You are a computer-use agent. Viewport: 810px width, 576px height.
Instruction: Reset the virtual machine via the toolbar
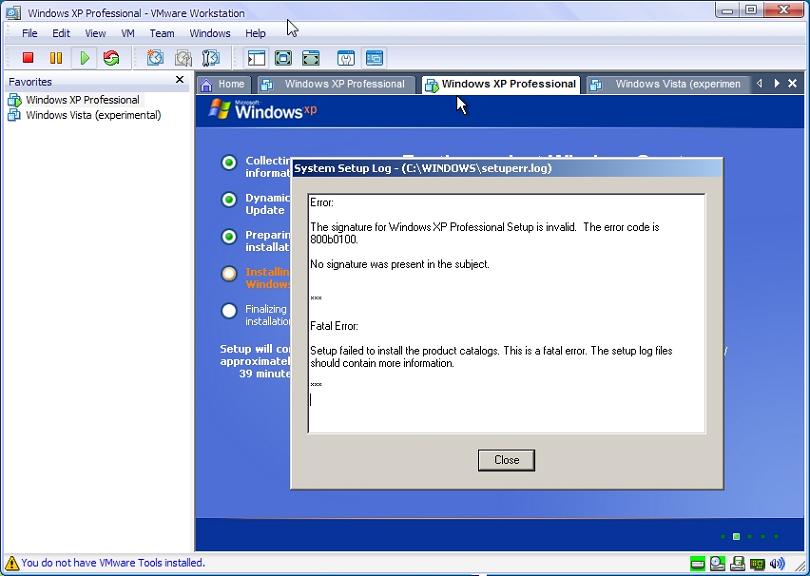[111, 58]
